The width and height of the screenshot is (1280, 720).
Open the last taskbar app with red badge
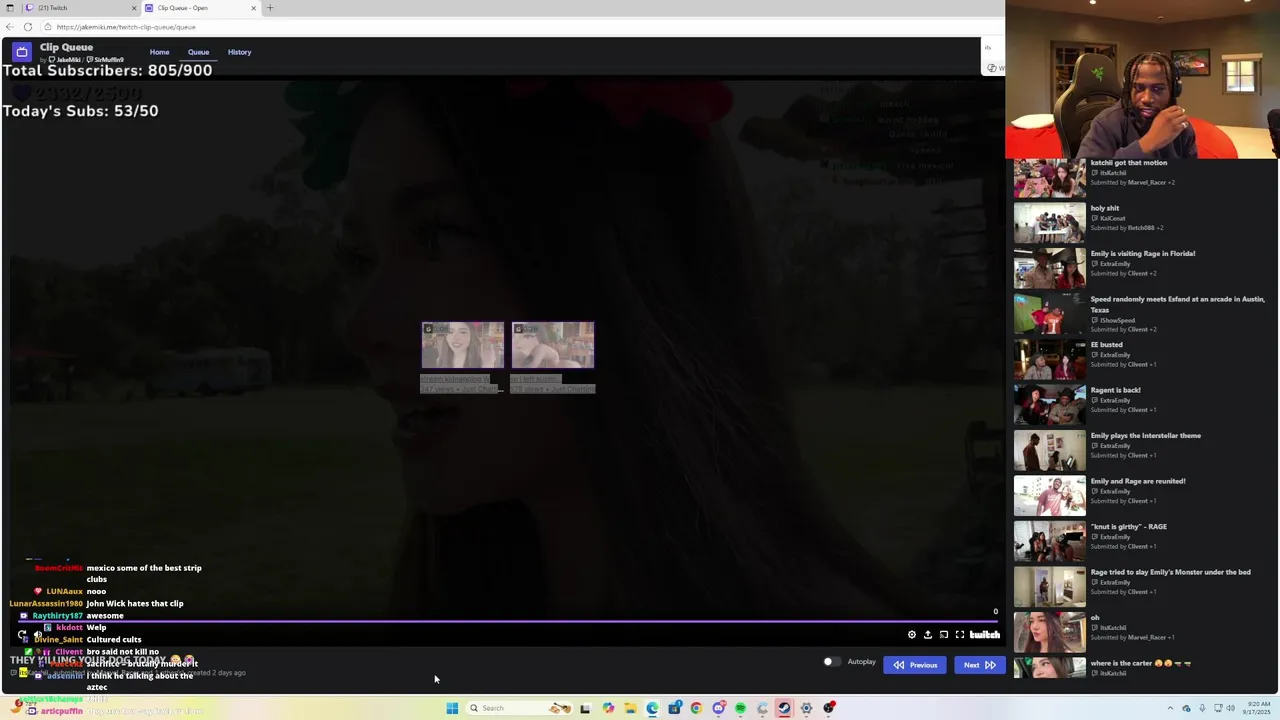point(829,708)
